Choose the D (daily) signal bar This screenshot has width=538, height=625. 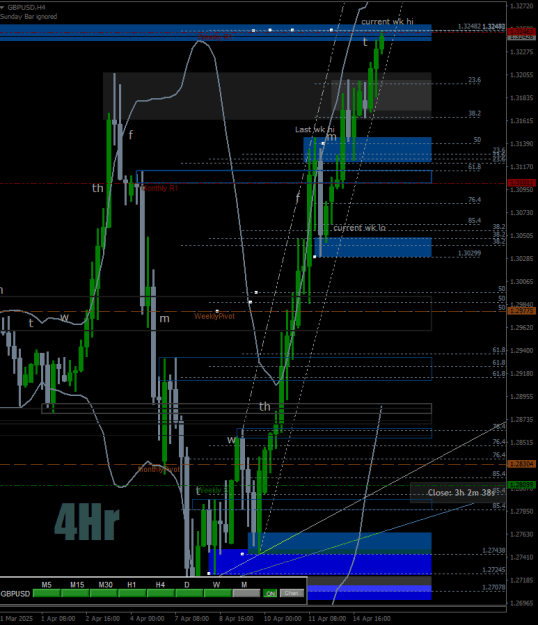[x=189, y=593]
